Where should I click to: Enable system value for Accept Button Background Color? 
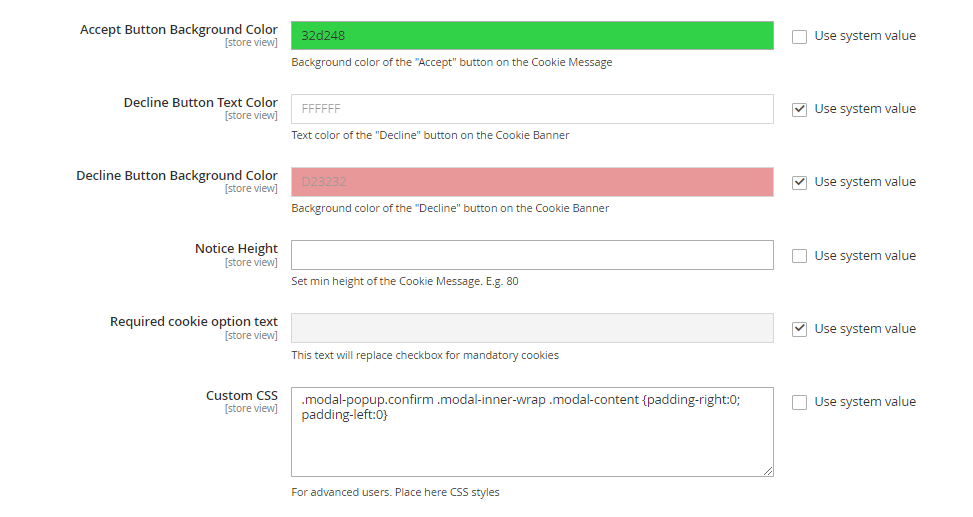point(799,36)
